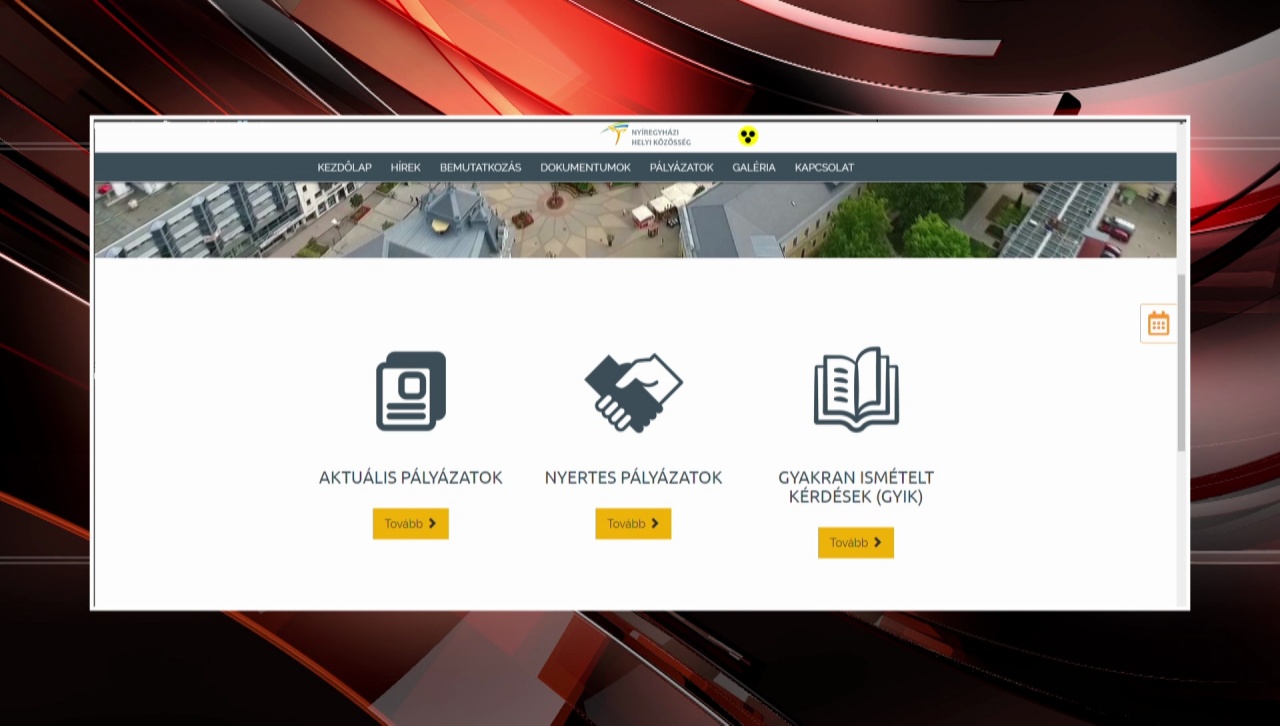The image size is (1280, 726).
Task: Open the Dokumentumok navigation item
Action: click(585, 167)
